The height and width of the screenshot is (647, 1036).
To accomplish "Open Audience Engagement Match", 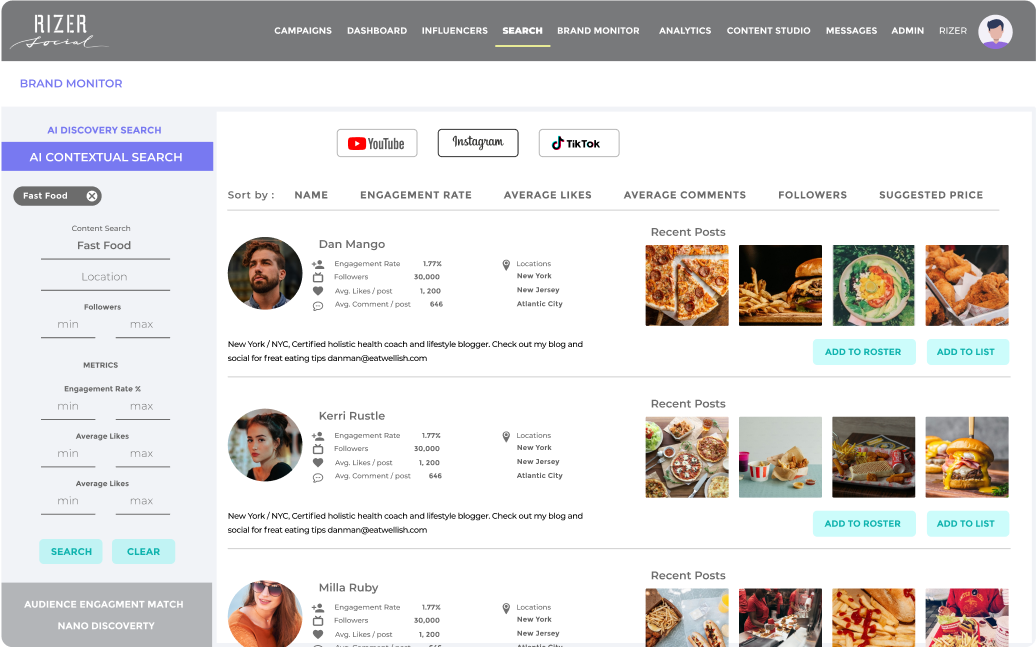I will coord(104,604).
